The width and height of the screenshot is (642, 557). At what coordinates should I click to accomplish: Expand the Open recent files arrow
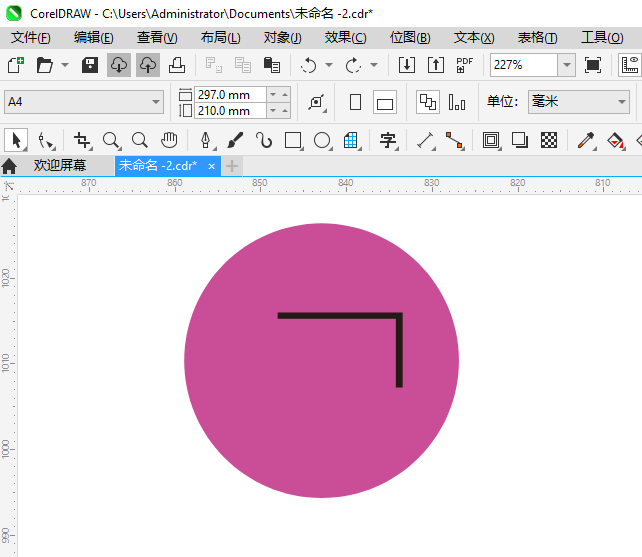65,65
